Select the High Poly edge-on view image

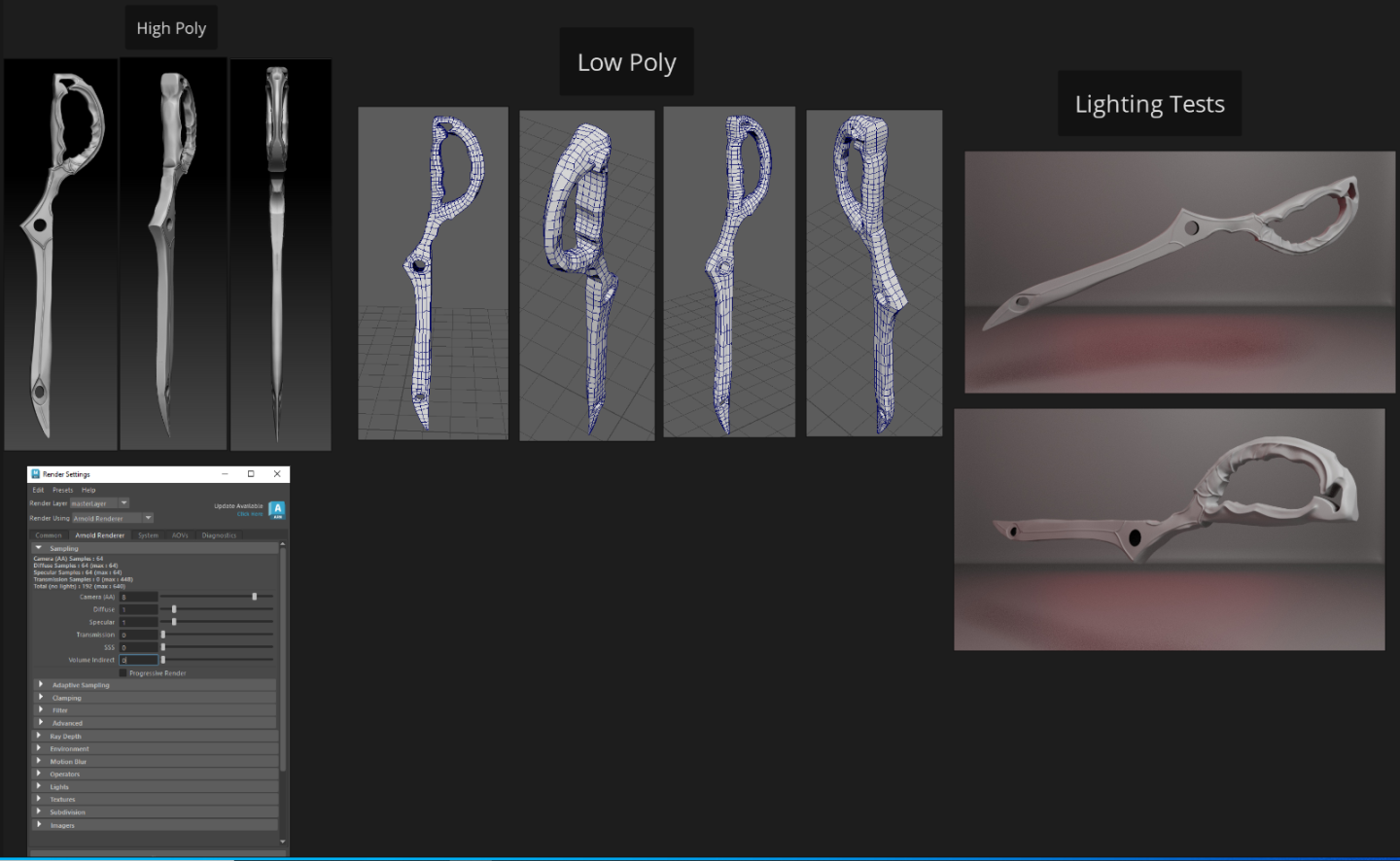(x=281, y=255)
